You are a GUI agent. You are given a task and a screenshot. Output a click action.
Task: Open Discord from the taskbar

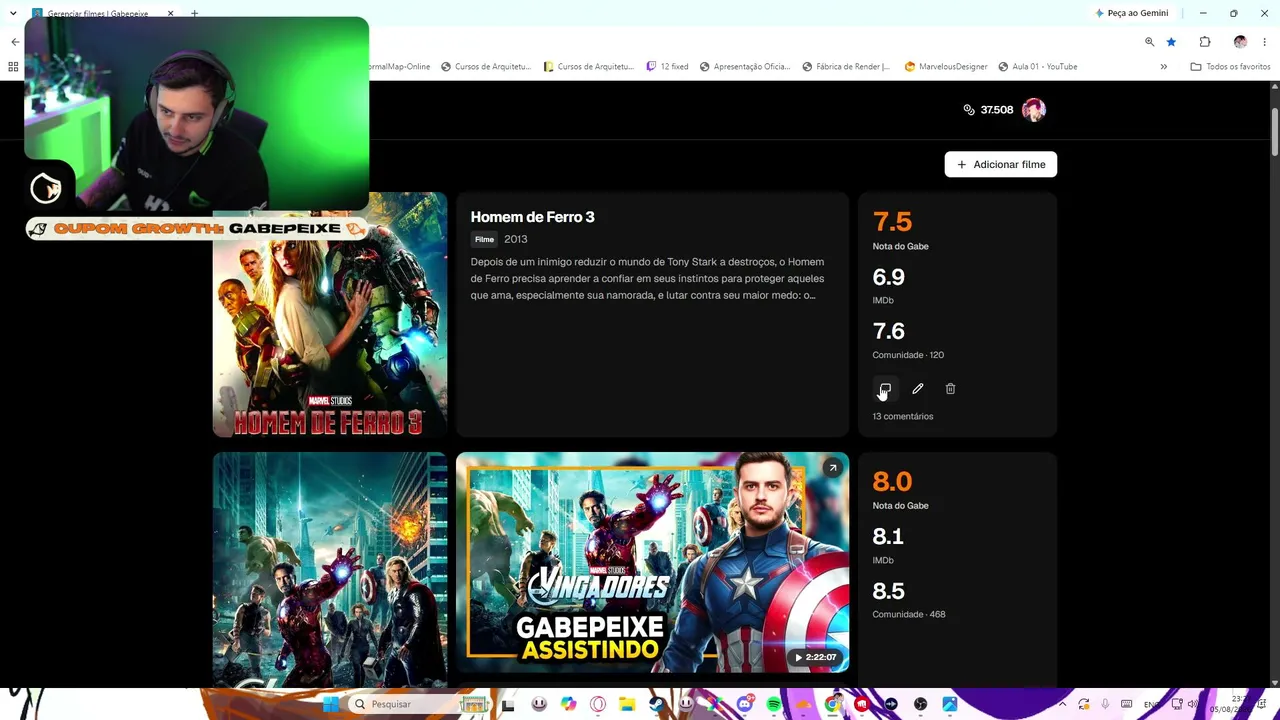click(x=744, y=704)
